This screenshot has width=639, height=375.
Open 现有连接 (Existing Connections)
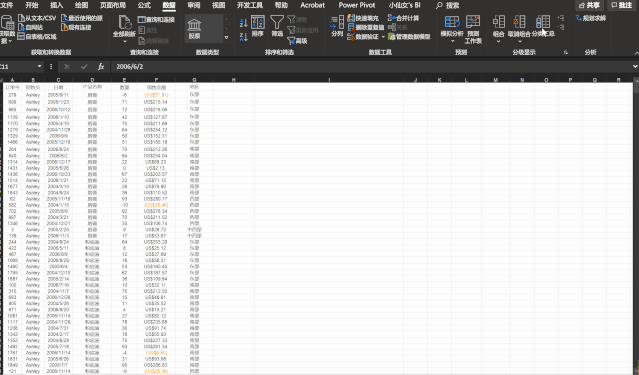pyautogui.click(x=76, y=27)
